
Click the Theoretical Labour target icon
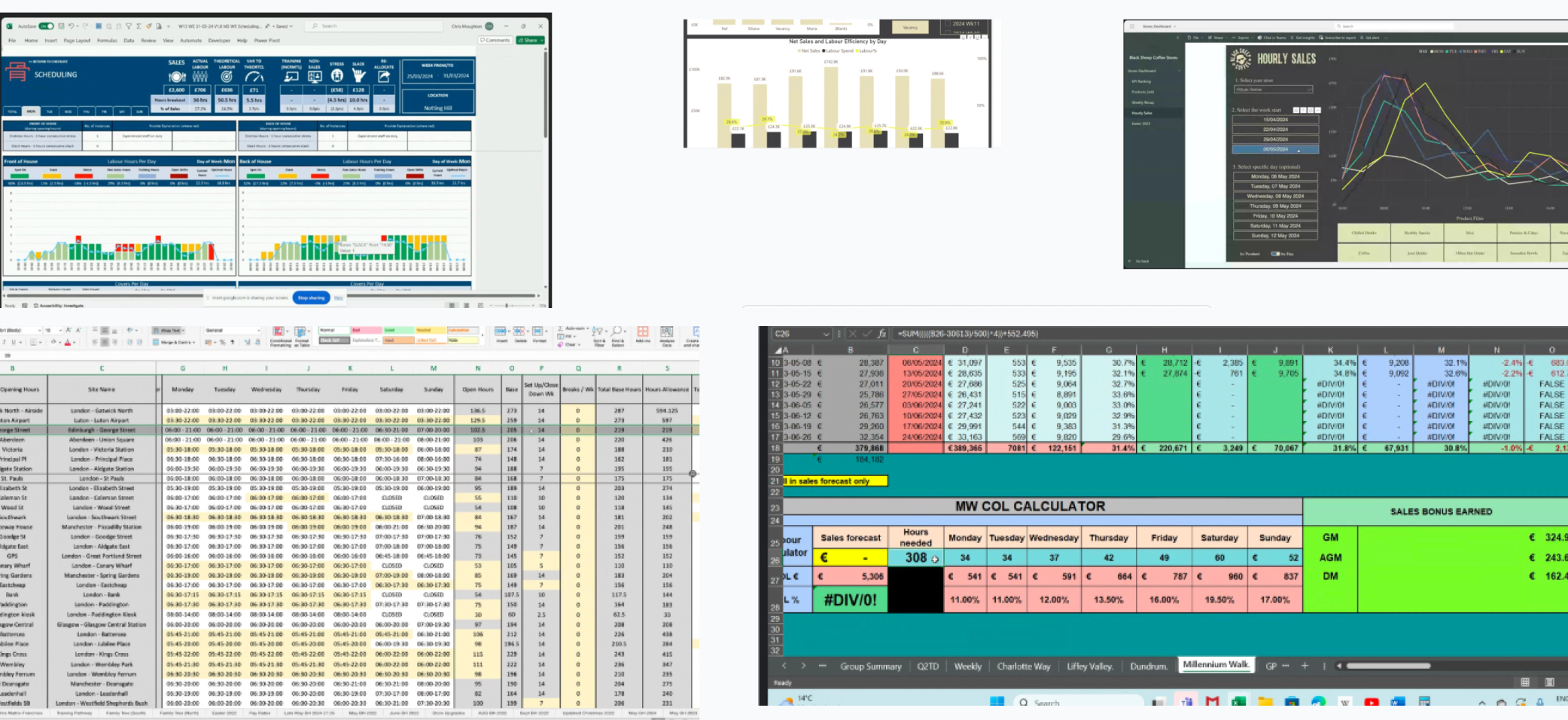pos(227,77)
